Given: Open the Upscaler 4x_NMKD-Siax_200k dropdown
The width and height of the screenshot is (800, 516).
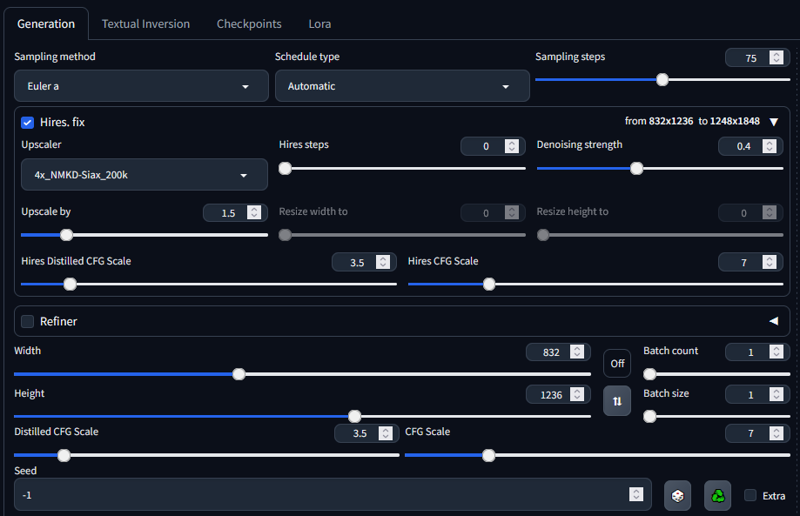Looking at the screenshot, I should tap(144, 175).
